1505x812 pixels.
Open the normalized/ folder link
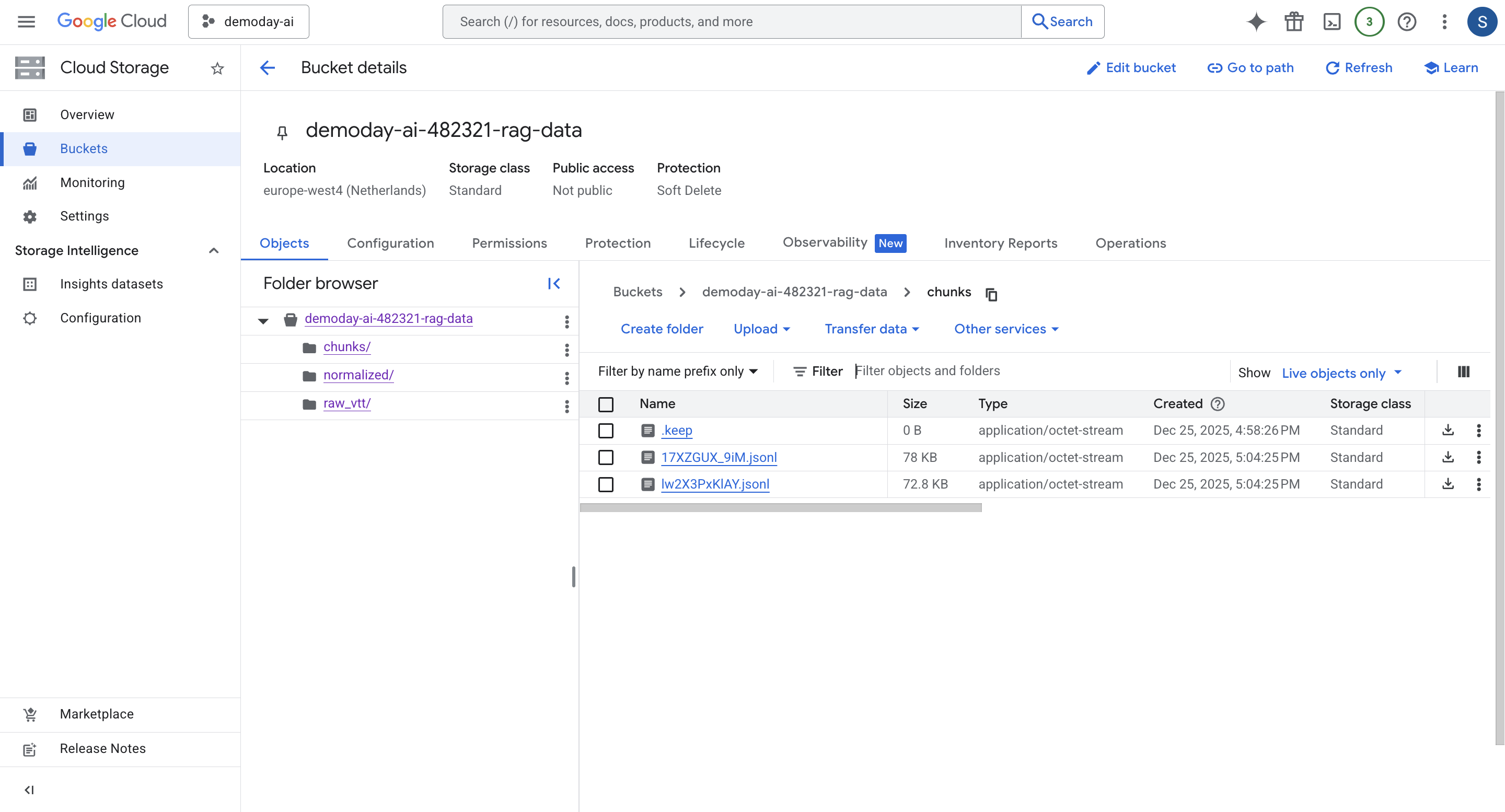358,375
